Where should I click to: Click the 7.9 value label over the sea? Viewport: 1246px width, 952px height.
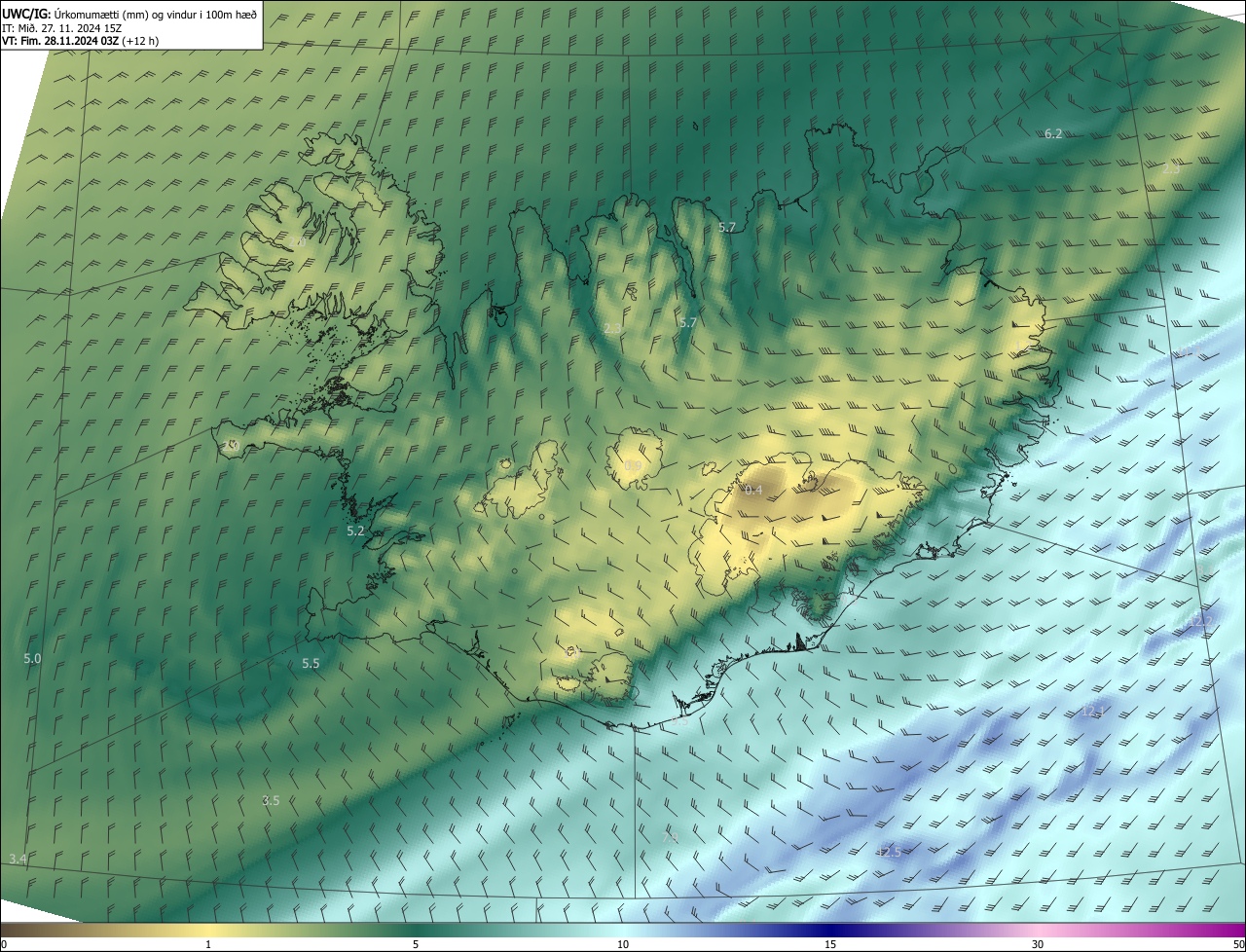(x=671, y=836)
